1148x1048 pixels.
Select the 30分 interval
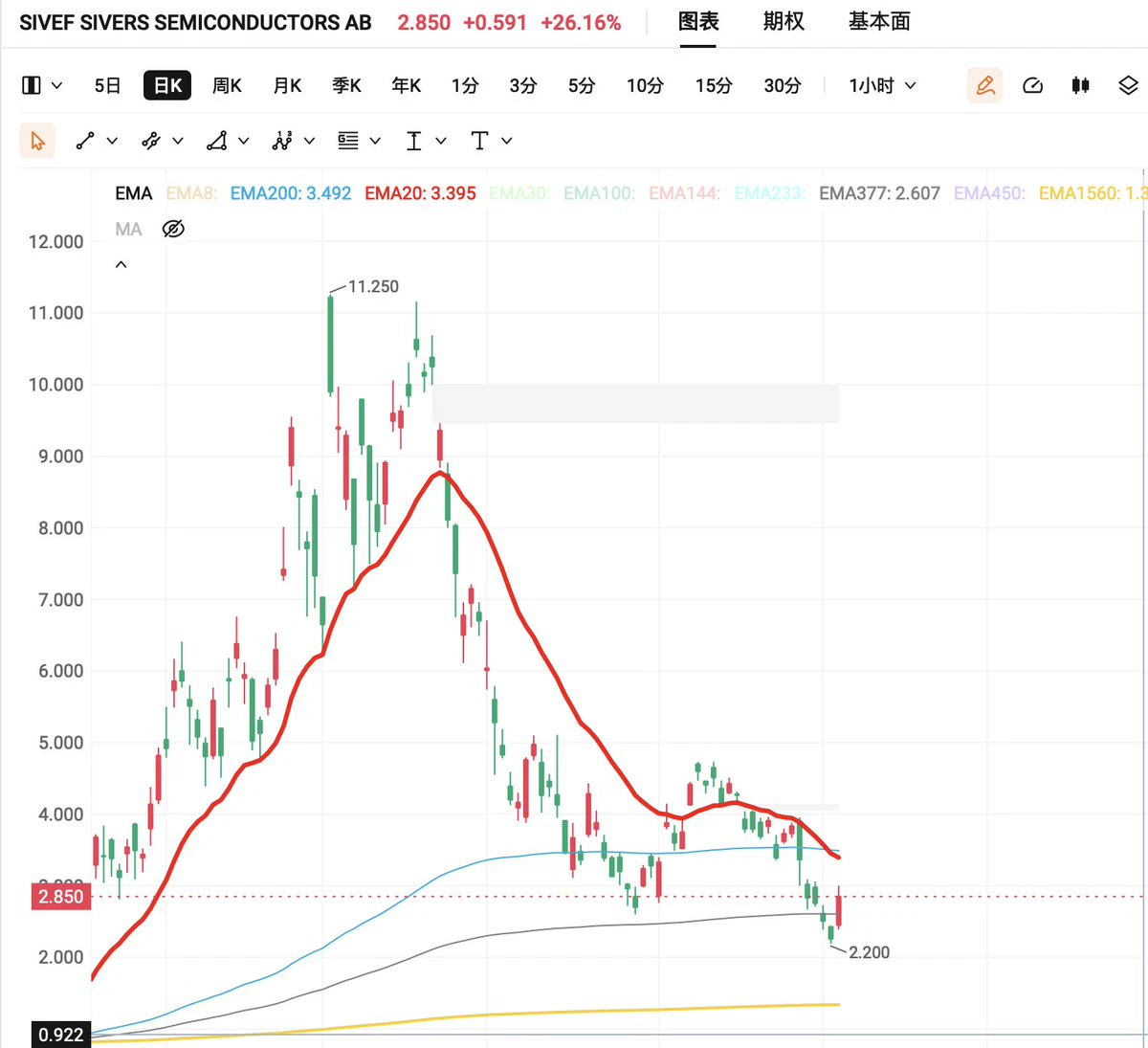pos(783,85)
